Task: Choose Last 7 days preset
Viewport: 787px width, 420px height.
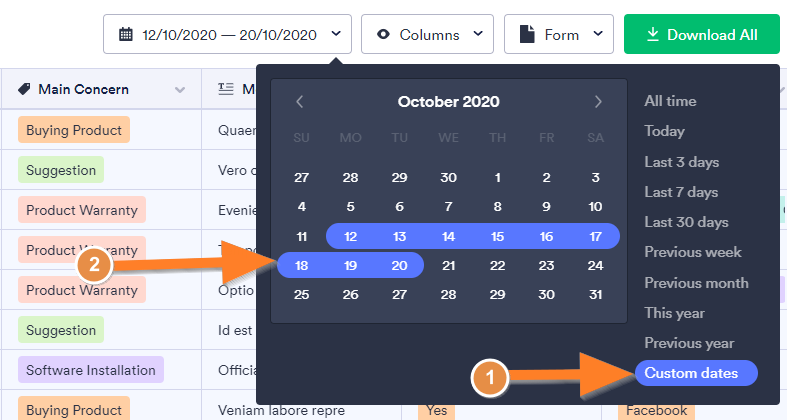Action: (x=681, y=192)
